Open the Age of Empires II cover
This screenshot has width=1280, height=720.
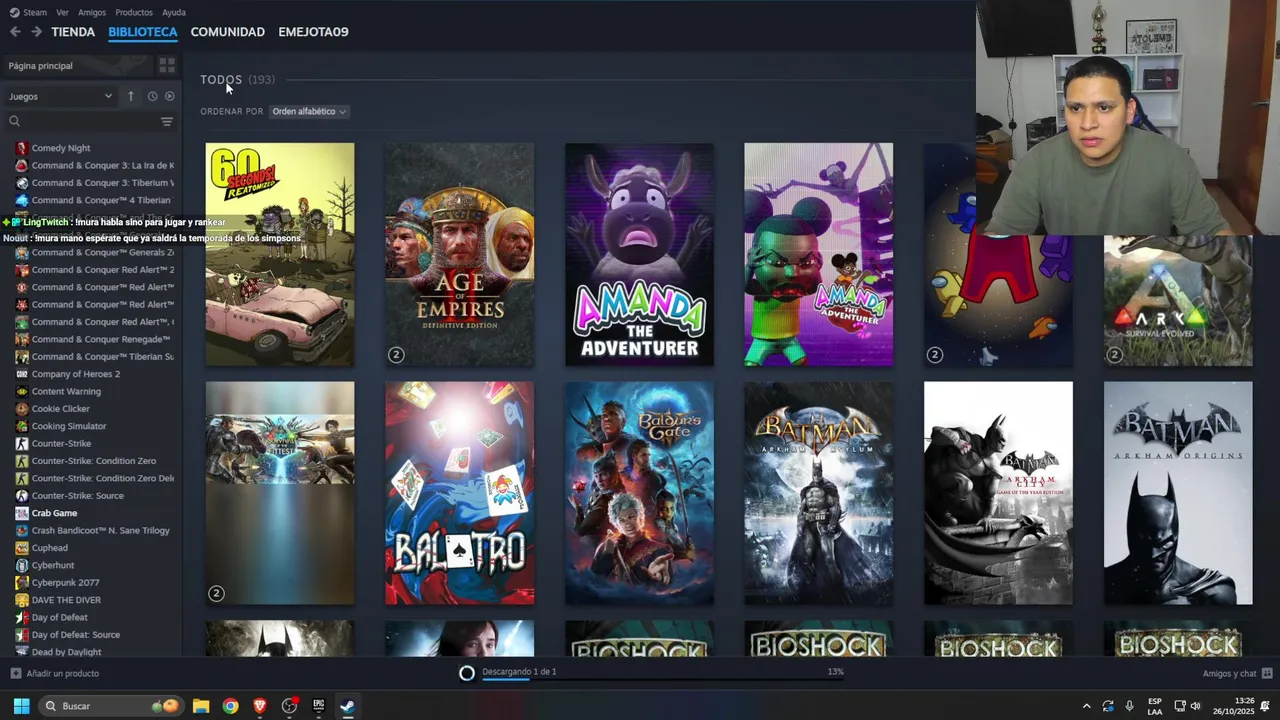pos(460,254)
